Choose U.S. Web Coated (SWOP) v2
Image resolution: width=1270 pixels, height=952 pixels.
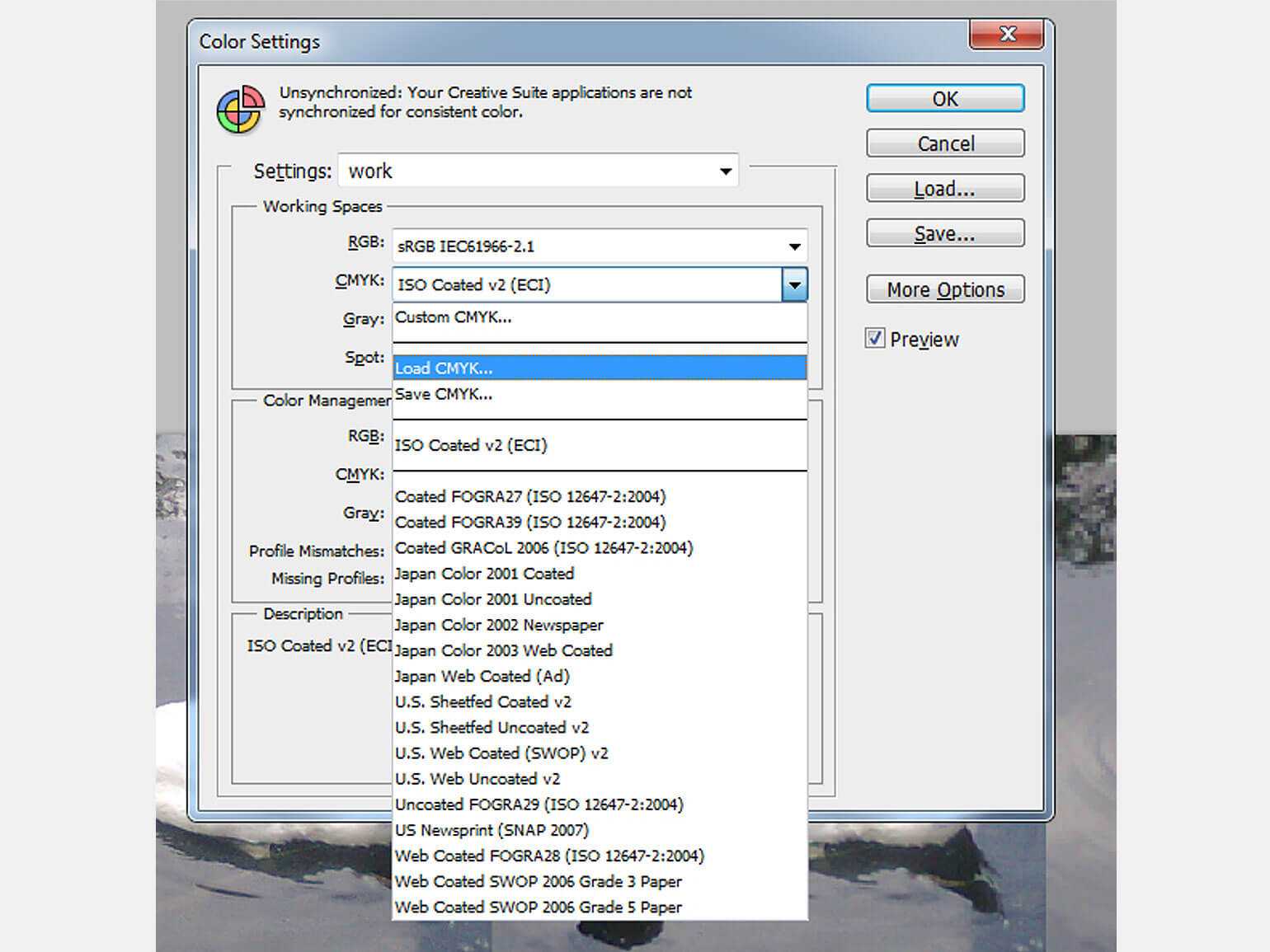(501, 753)
